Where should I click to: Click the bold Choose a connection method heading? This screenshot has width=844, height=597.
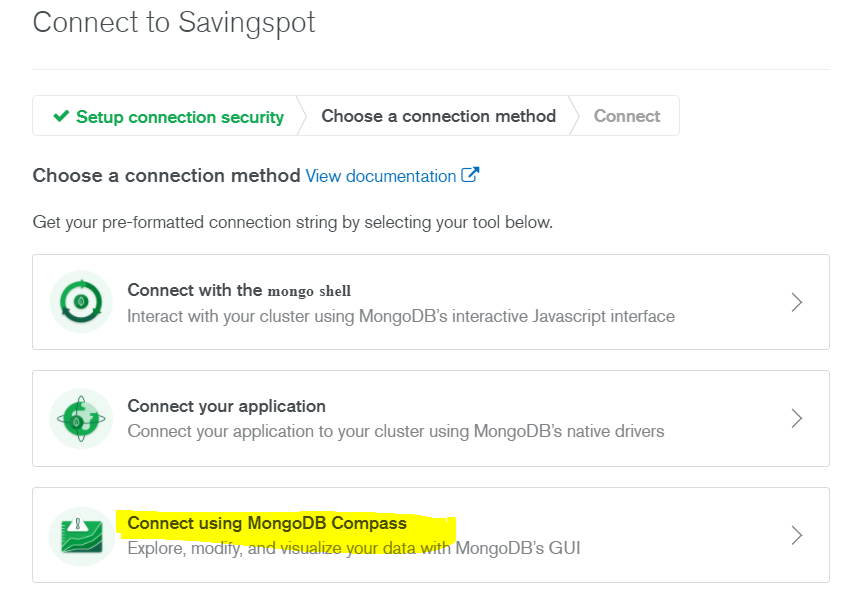166,176
